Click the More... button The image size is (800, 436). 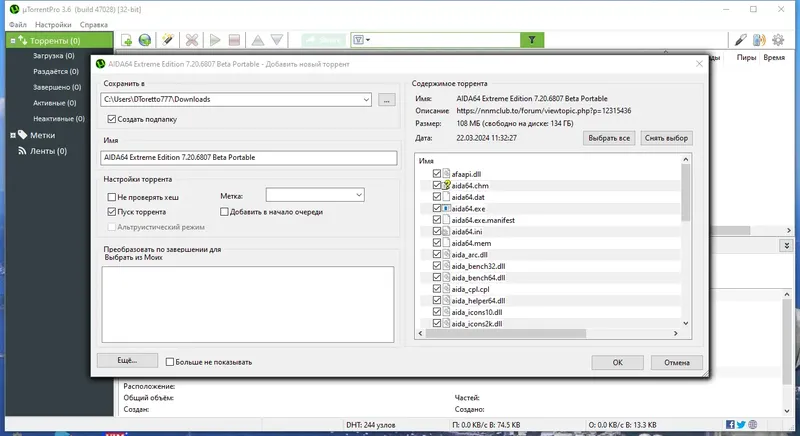coord(127,361)
